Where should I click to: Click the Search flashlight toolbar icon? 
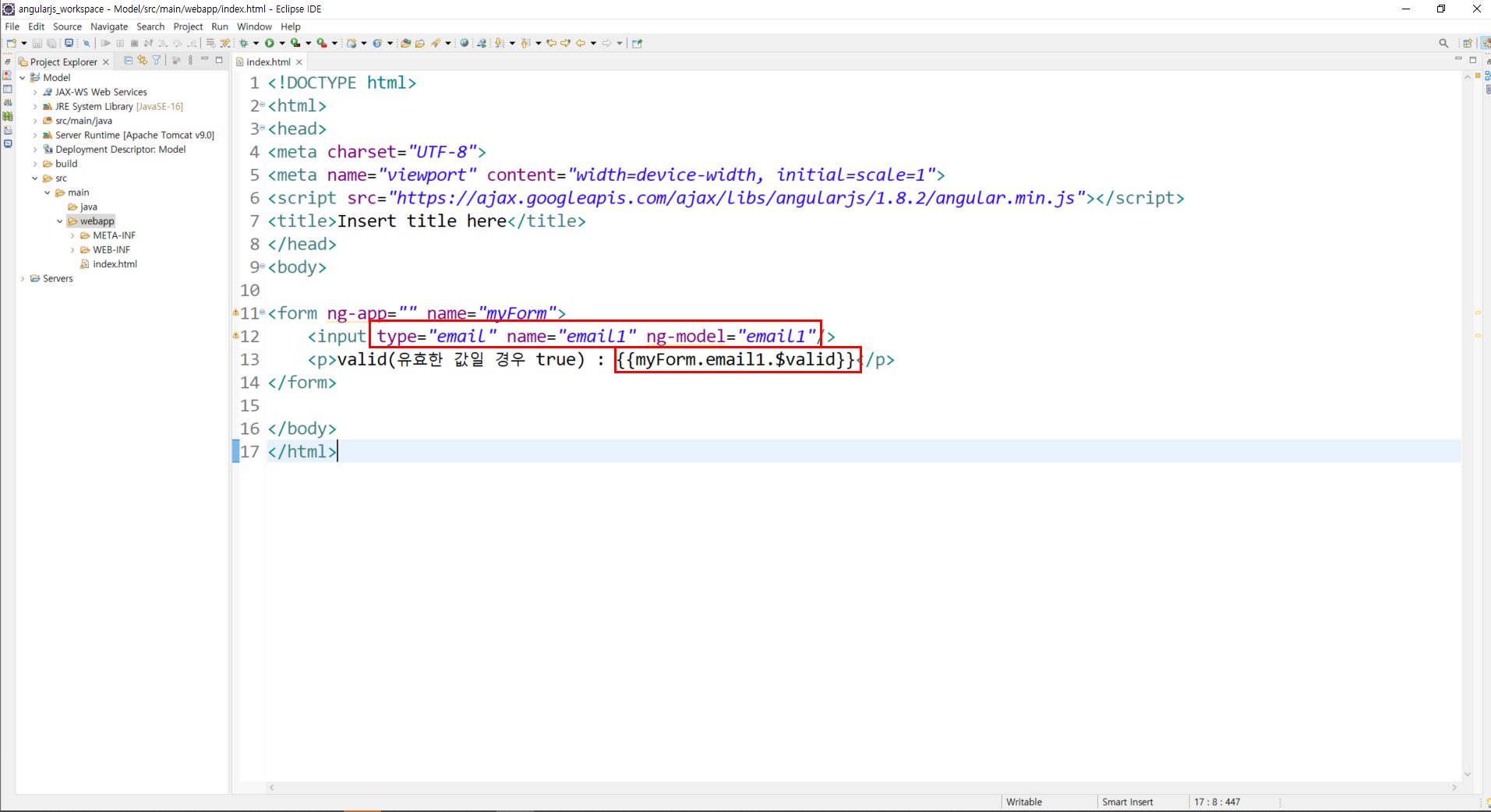point(436,44)
